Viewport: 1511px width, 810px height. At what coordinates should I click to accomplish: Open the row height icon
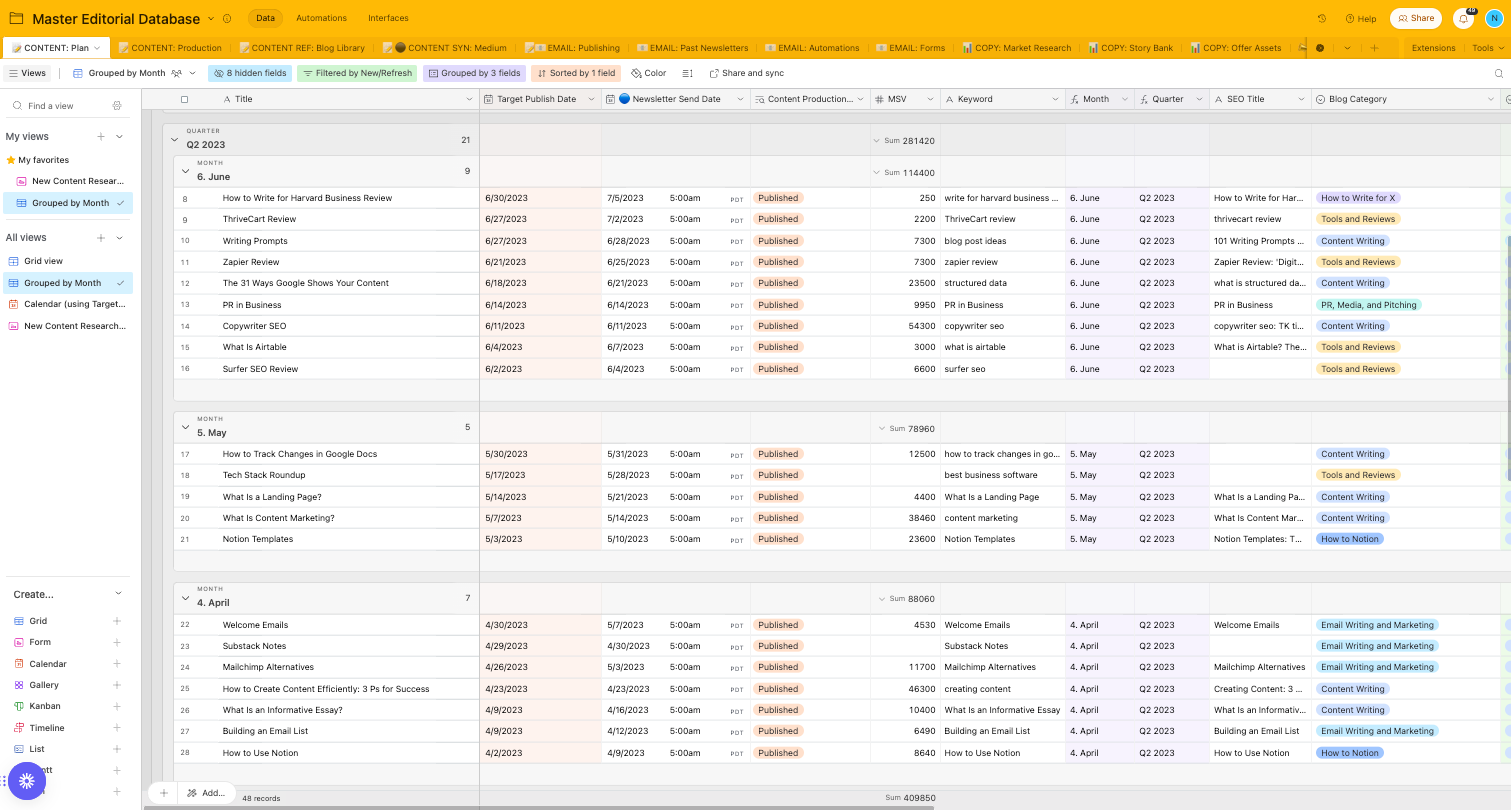pyautogui.click(x=688, y=73)
